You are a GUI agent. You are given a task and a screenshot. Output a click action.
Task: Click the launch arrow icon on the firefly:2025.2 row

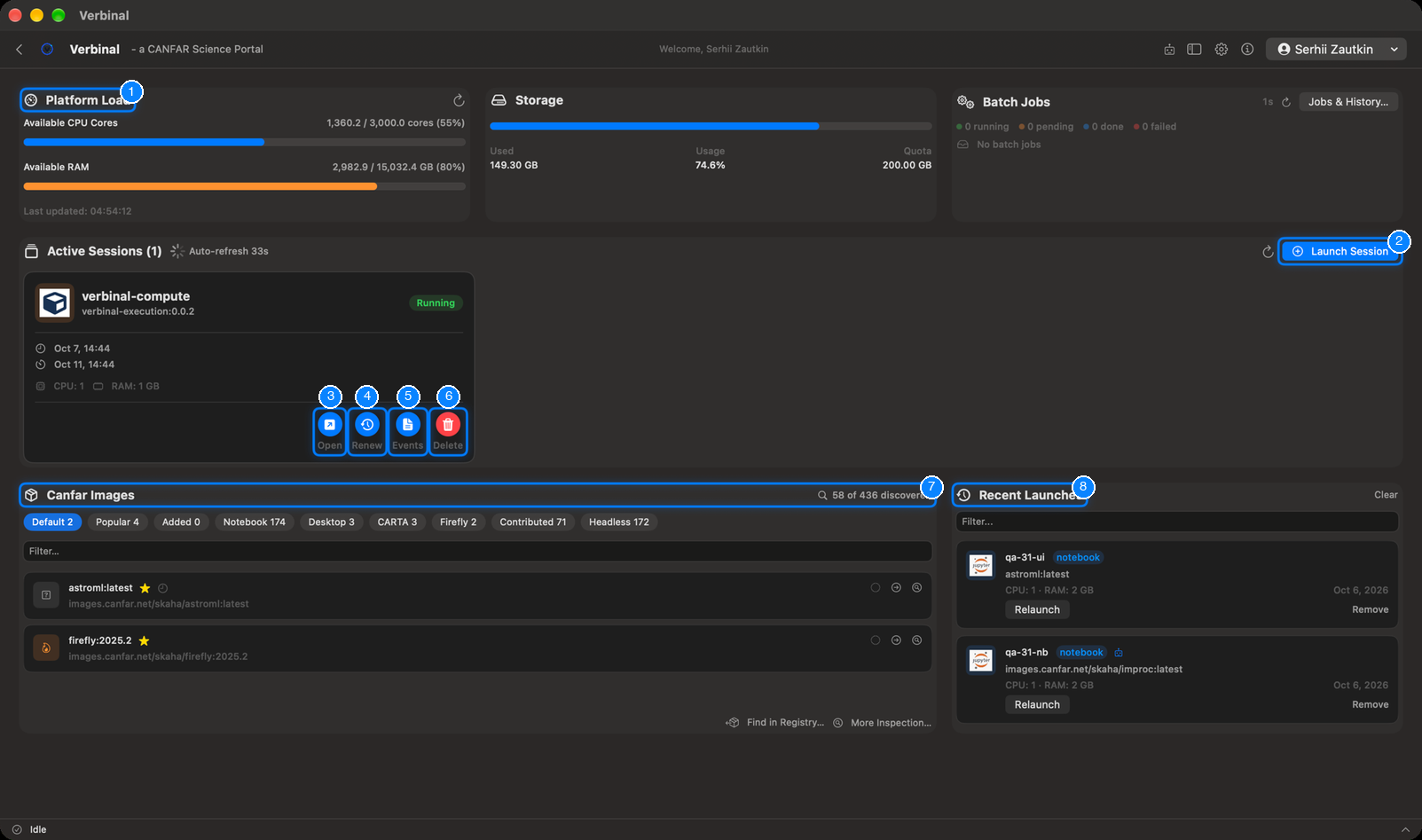tap(896, 640)
